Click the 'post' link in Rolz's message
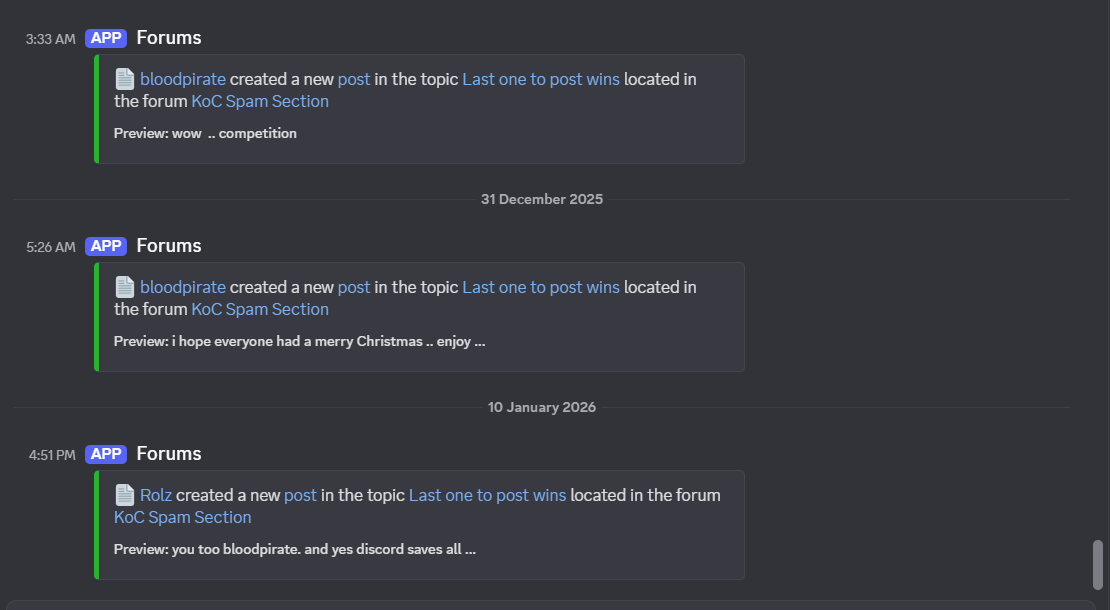 click(x=300, y=495)
